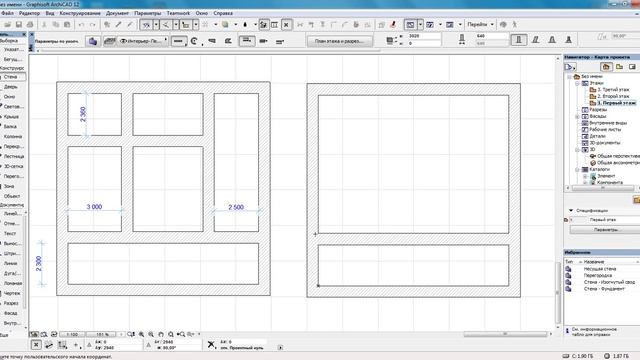
Task: Open the Конструирование menu
Action: pyautogui.click(x=80, y=13)
